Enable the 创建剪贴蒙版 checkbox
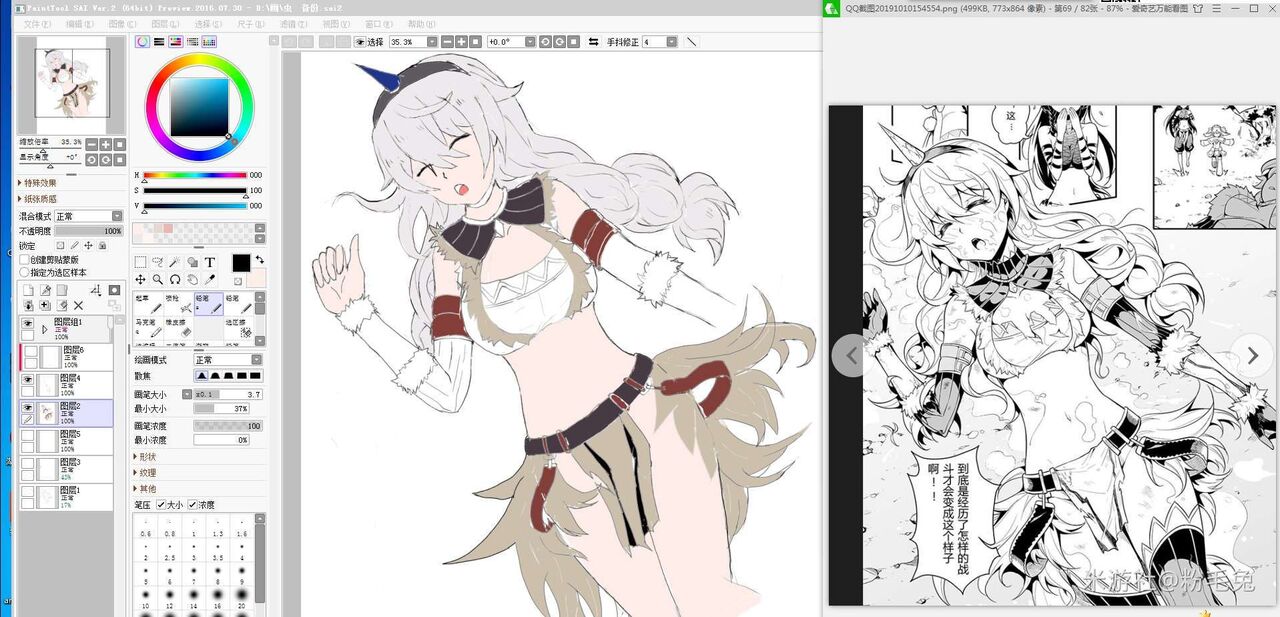Image resolution: width=1280 pixels, height=617 pixels. tap(25, 259)
